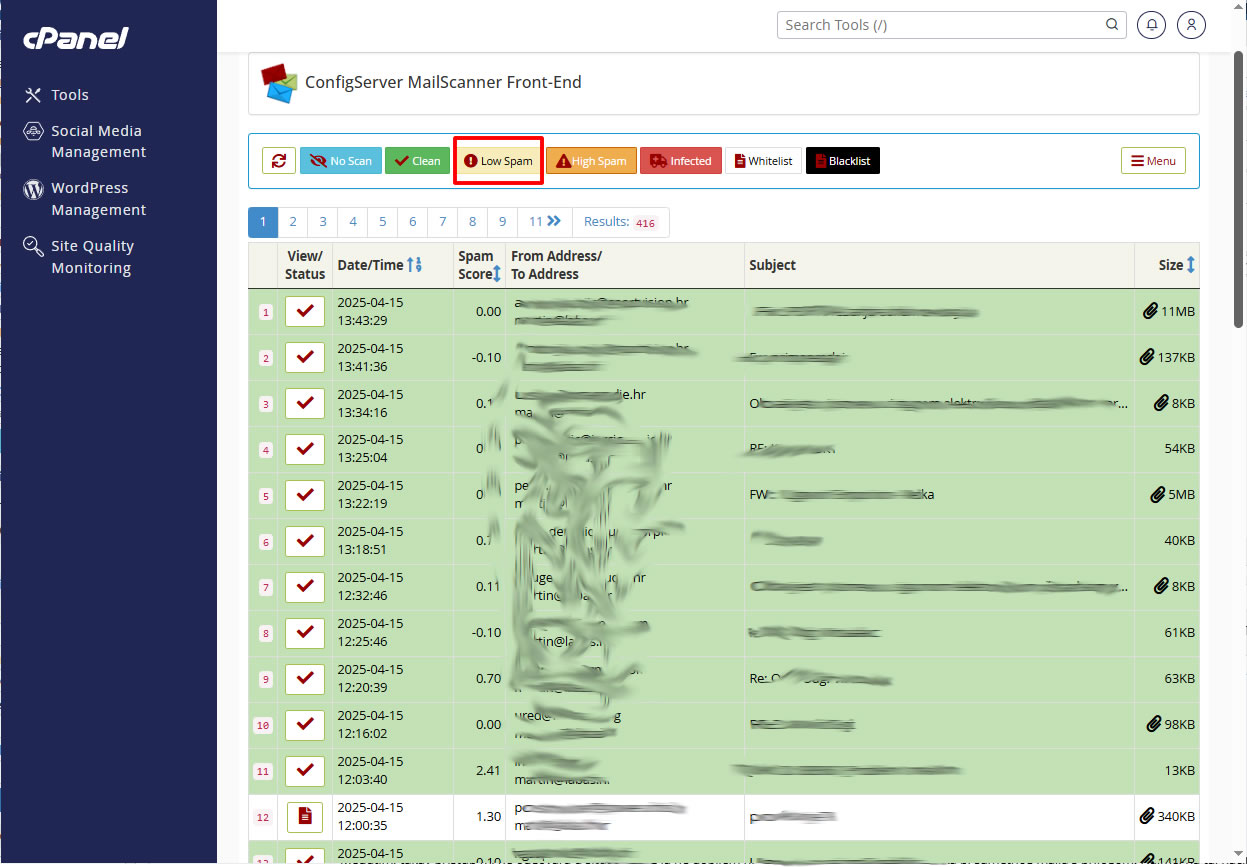Click row number 10 badge
Viewport: 1247px width, 867px height.
(263, 726)
